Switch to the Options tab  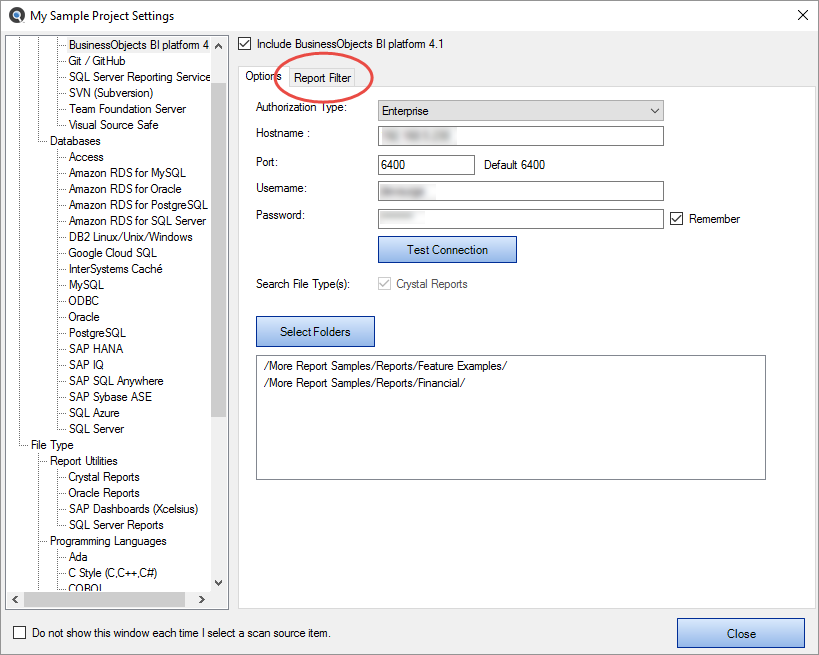tap(263, 76)
